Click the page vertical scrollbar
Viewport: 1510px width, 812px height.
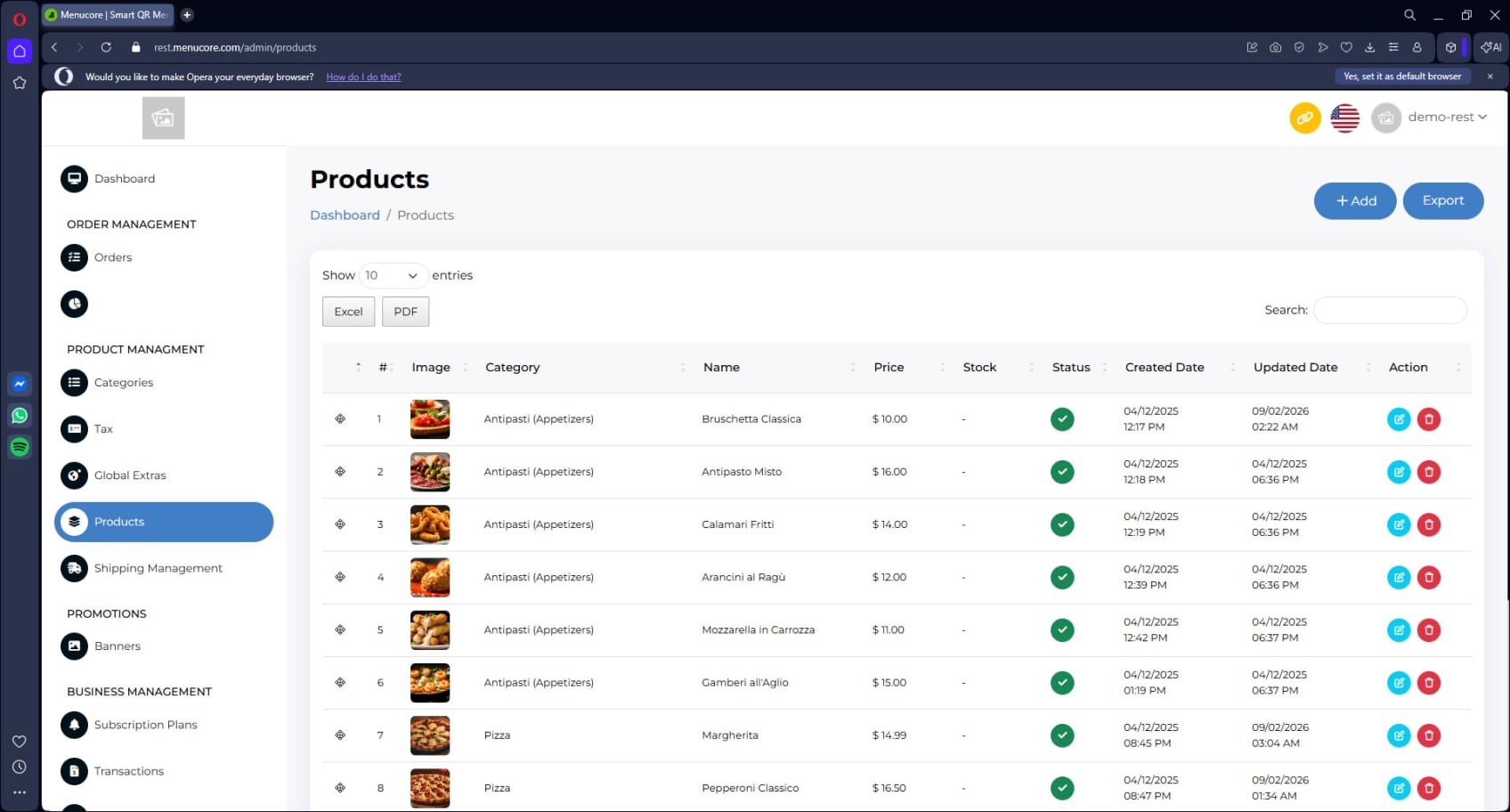point(1506,356)
